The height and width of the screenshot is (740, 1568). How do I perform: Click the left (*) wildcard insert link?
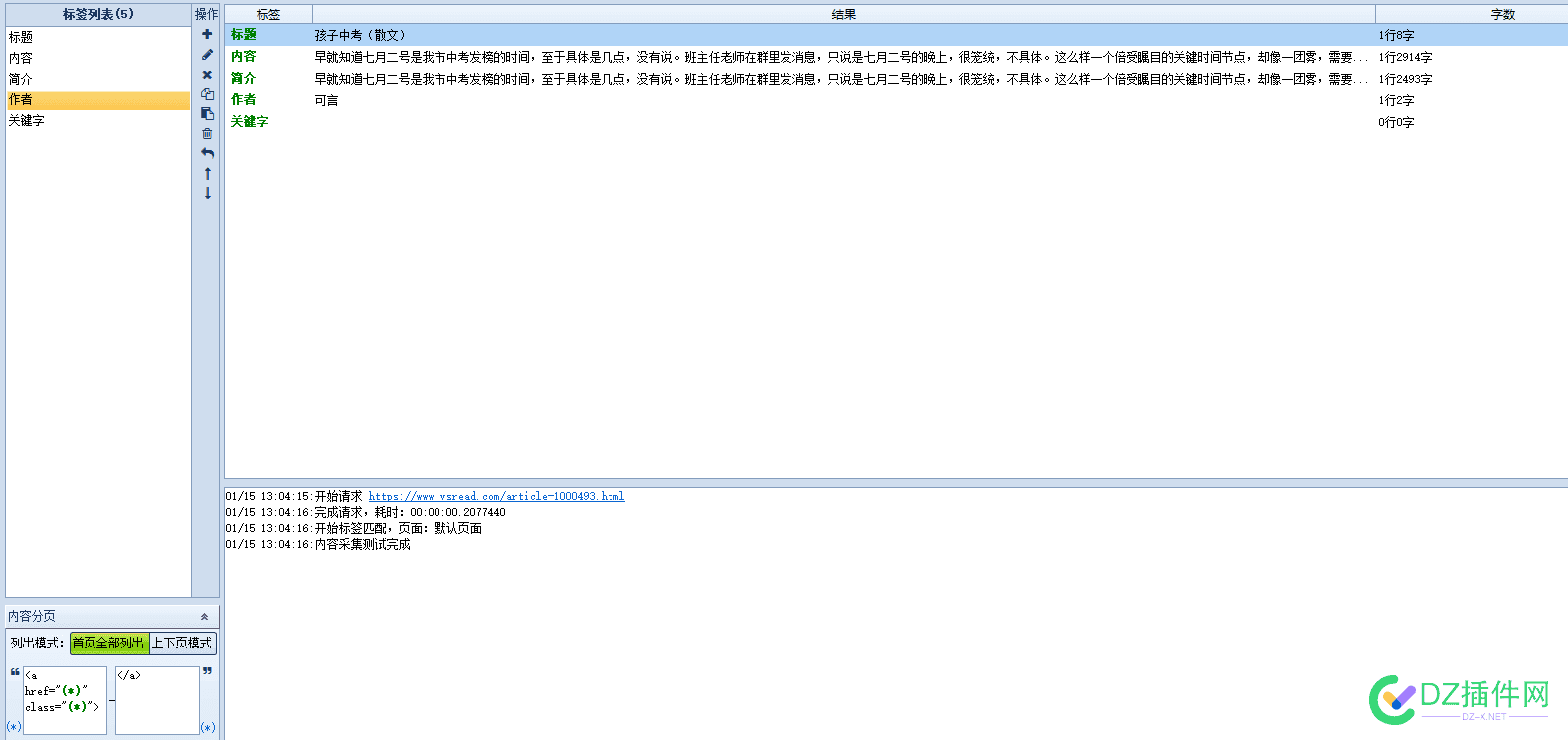pos(14,727)
